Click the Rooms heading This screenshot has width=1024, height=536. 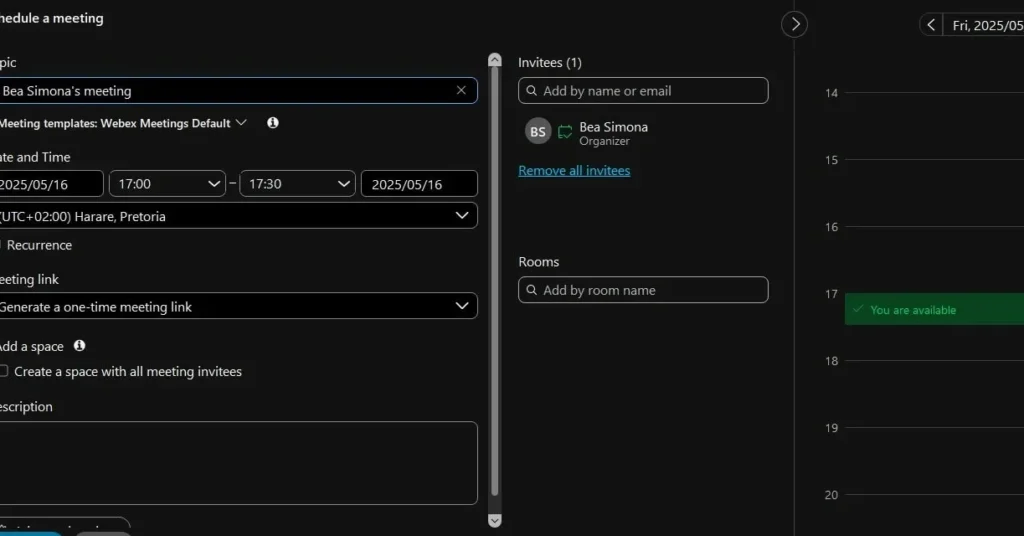(x=539, y=262)
